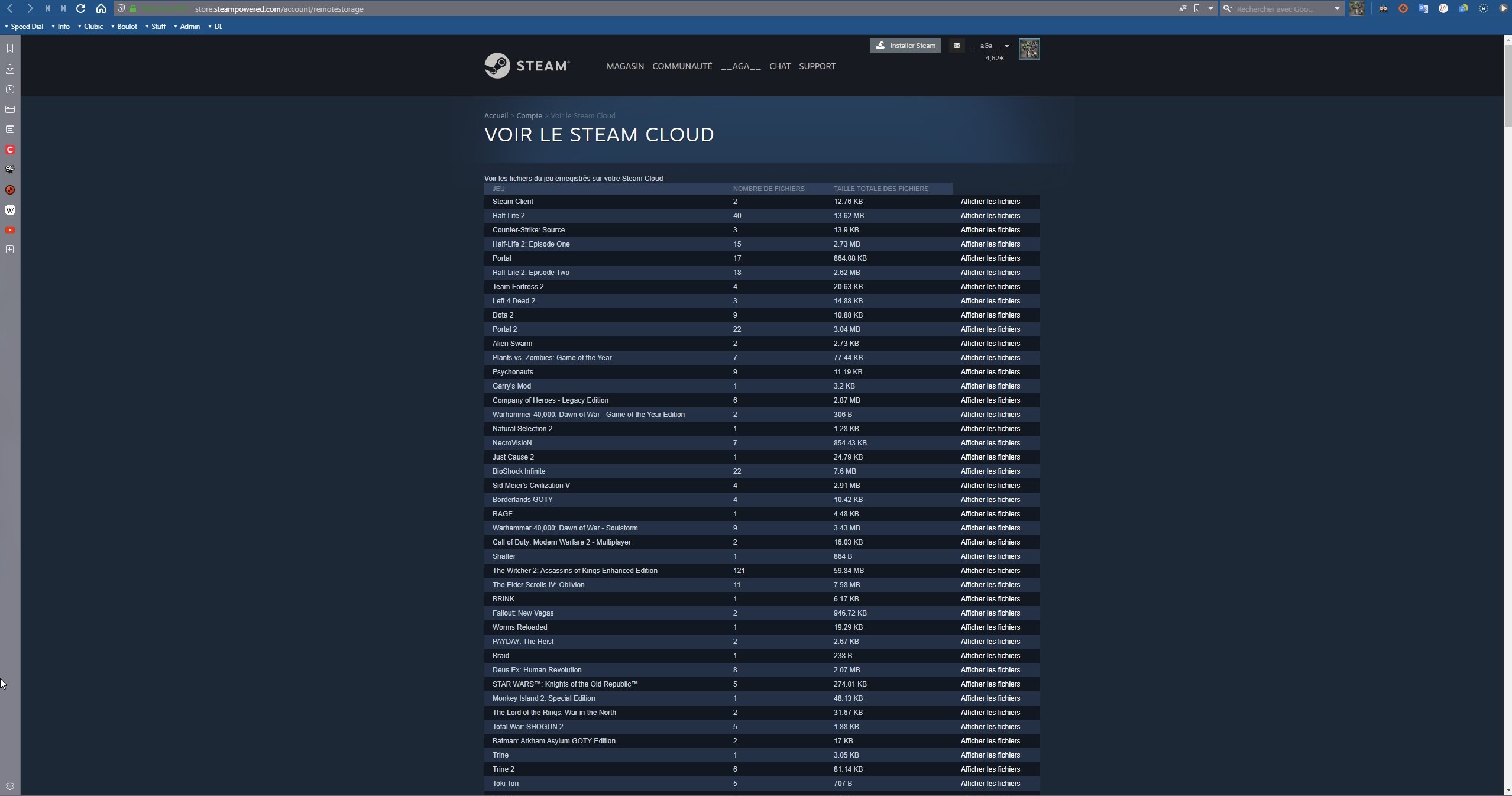Open browser settings gear icon

[10, 786]
